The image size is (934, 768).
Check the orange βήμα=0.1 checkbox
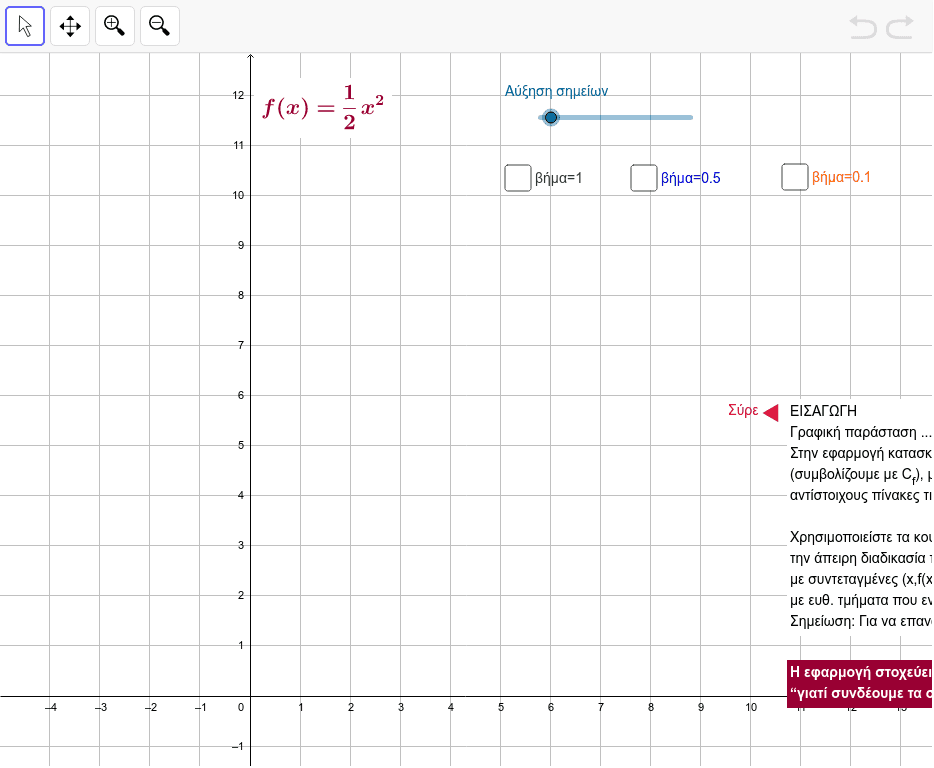(x=795, y=177)
